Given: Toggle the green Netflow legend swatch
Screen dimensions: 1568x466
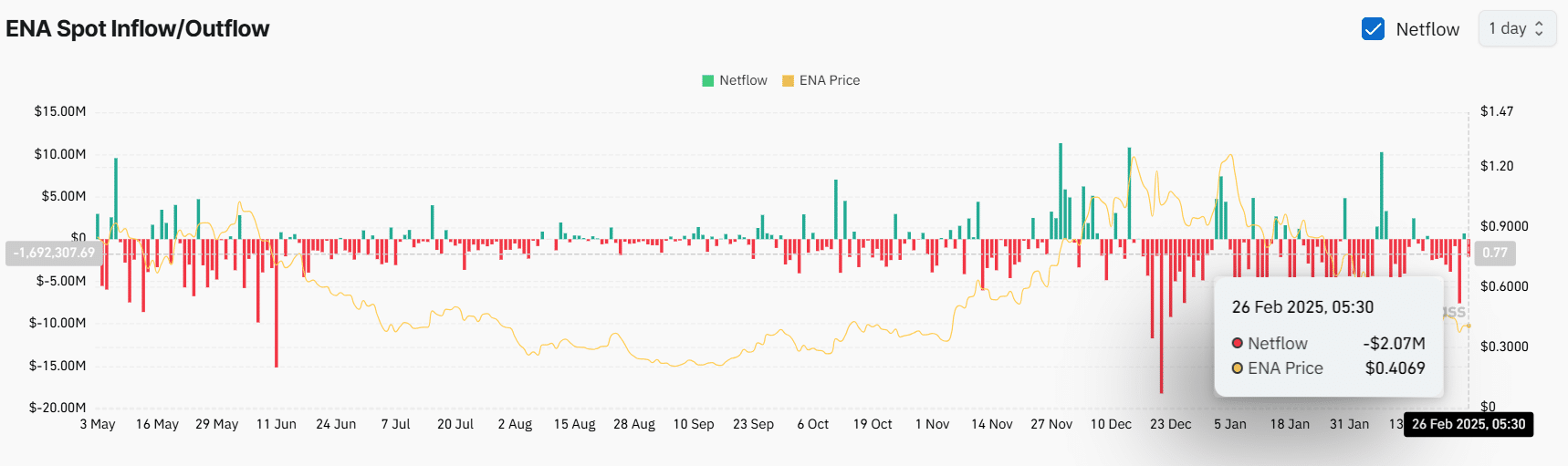Looking at the screenshot, I should (707, 80).
